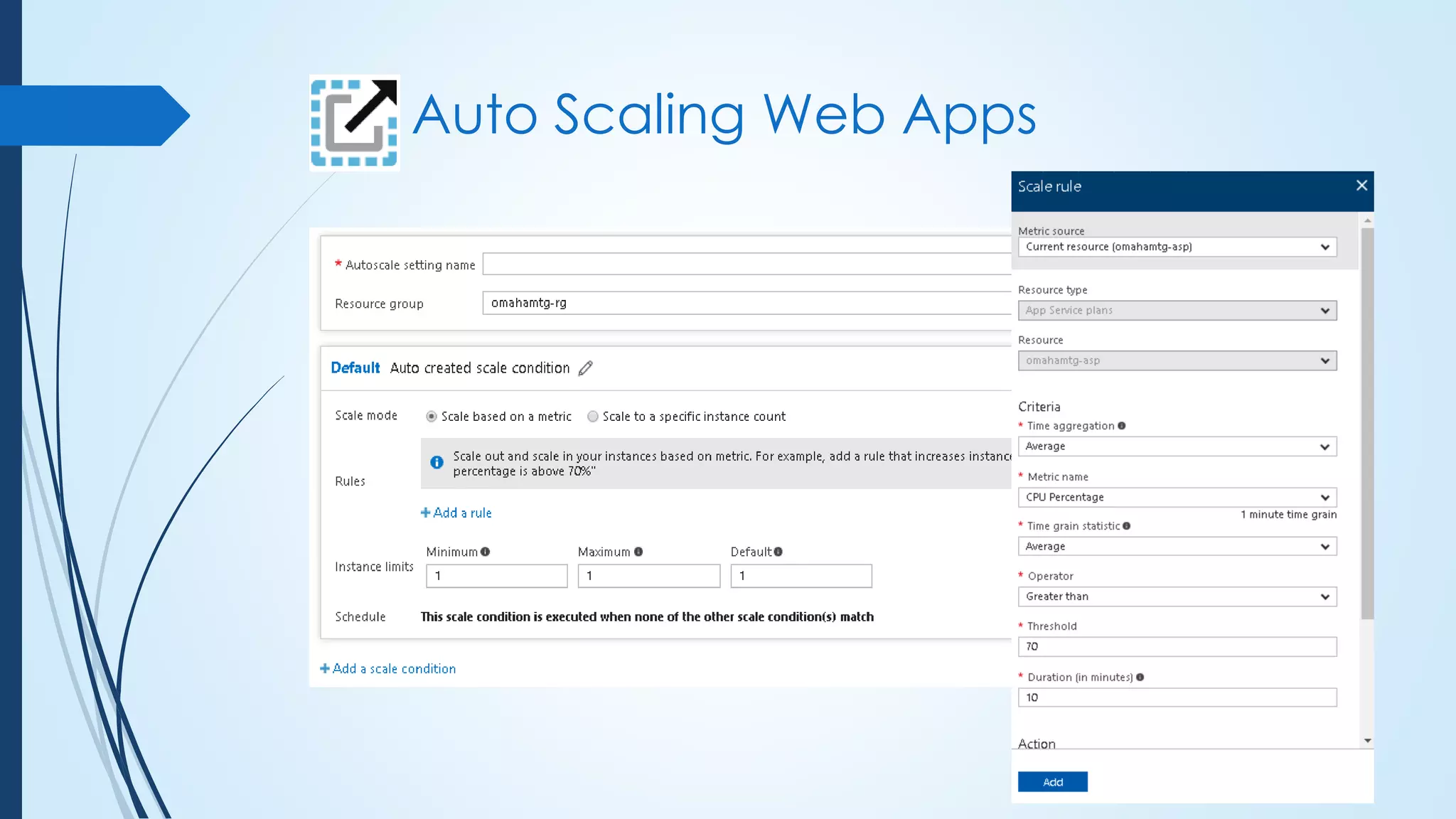Open the Time grain statistic dropdown

tap(1177, 547)
